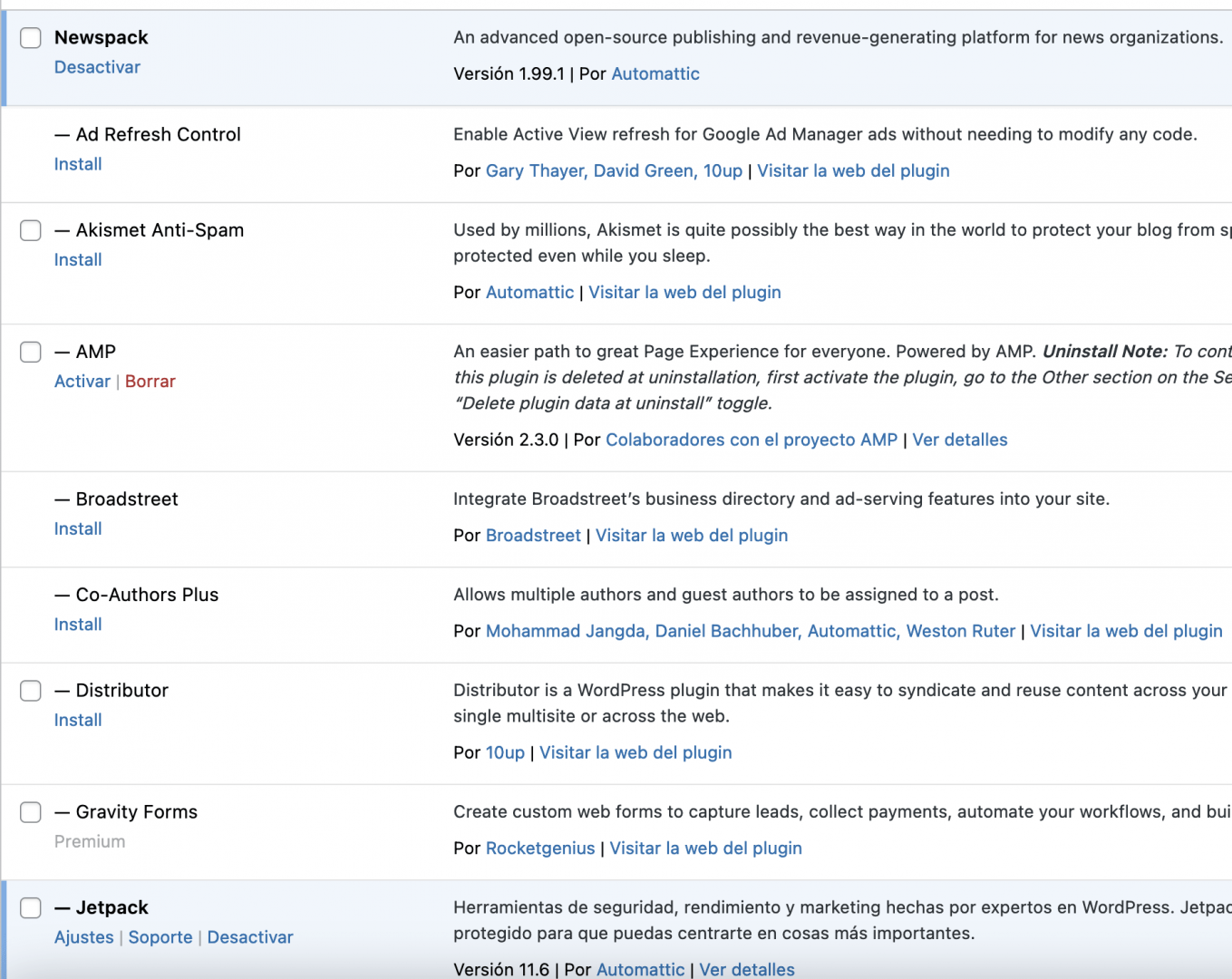Open the Broadstreet author link

coord(533,535)
